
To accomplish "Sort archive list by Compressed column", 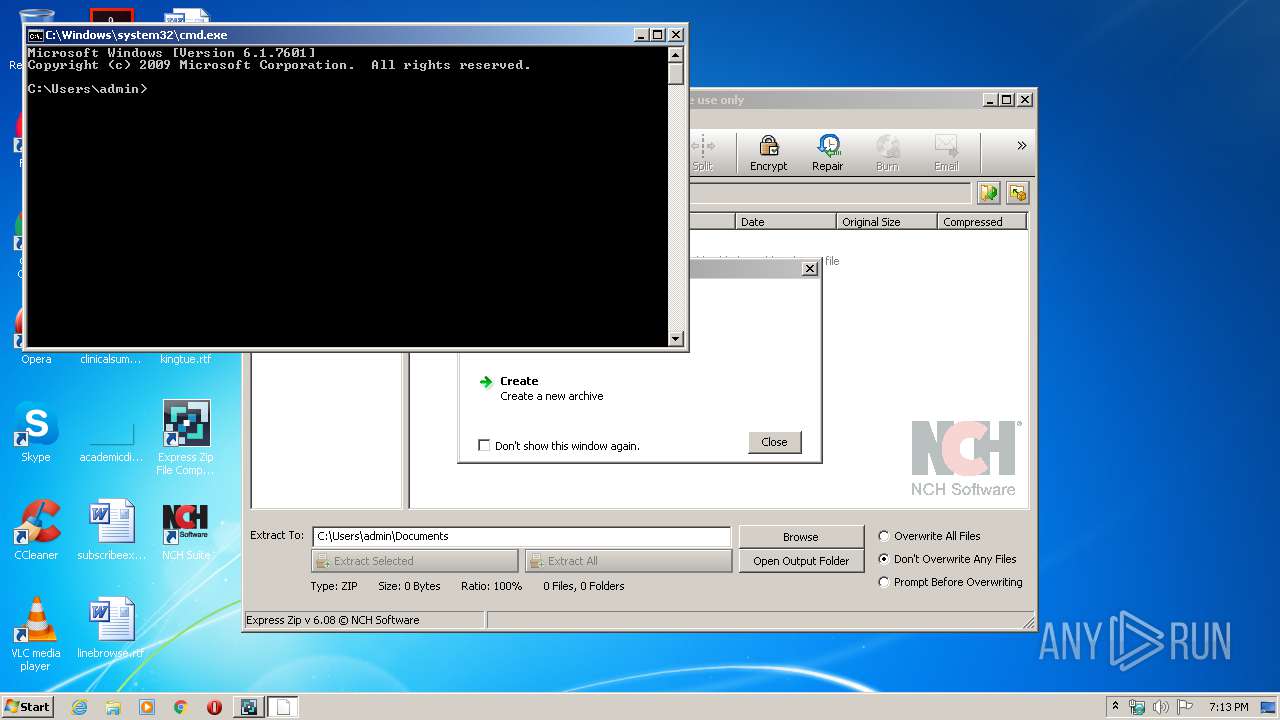I will pyautogui.click(x=982, y=222).
